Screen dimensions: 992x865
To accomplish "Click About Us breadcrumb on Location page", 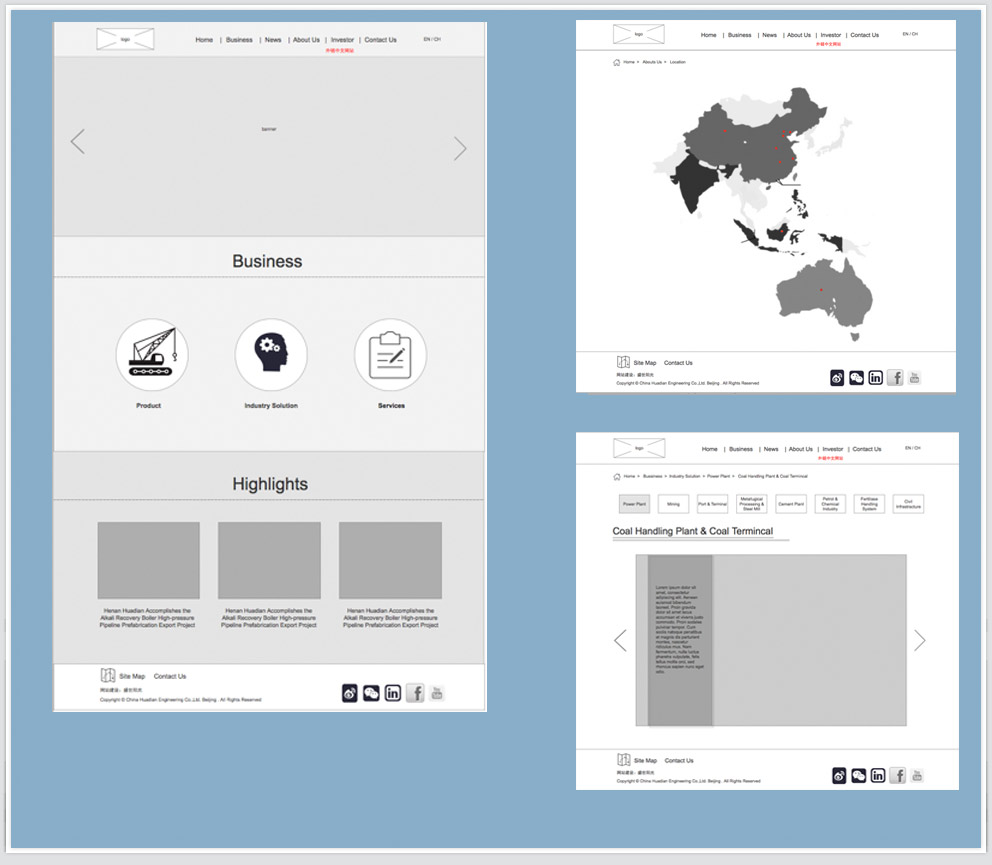I will click(x=652, y=62).
